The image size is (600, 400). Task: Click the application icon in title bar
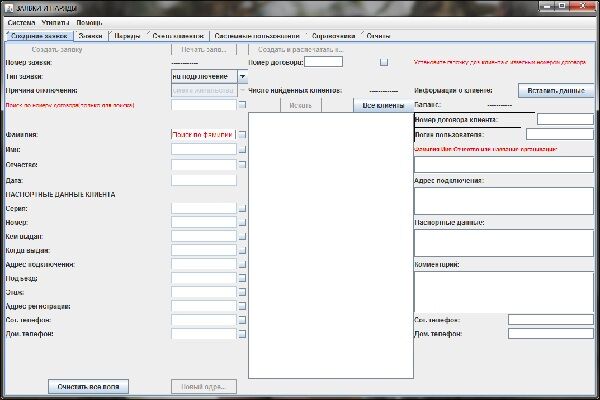click(x=10, y=8)
